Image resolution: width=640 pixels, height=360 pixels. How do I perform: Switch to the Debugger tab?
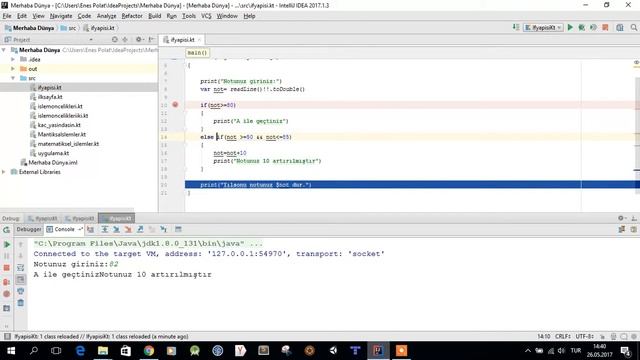click(29, 229)
